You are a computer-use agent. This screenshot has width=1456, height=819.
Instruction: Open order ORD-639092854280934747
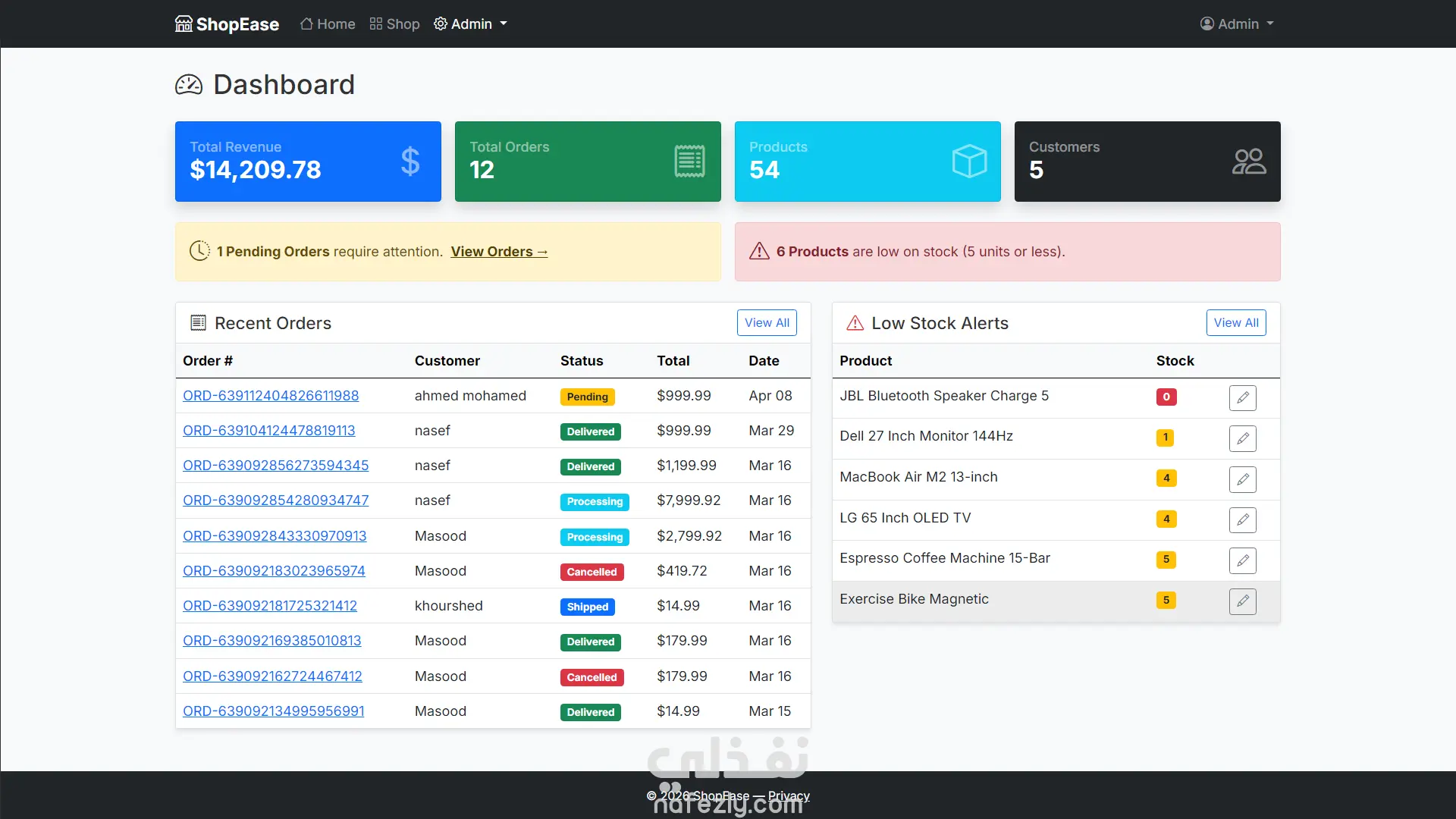pos(275,500)
